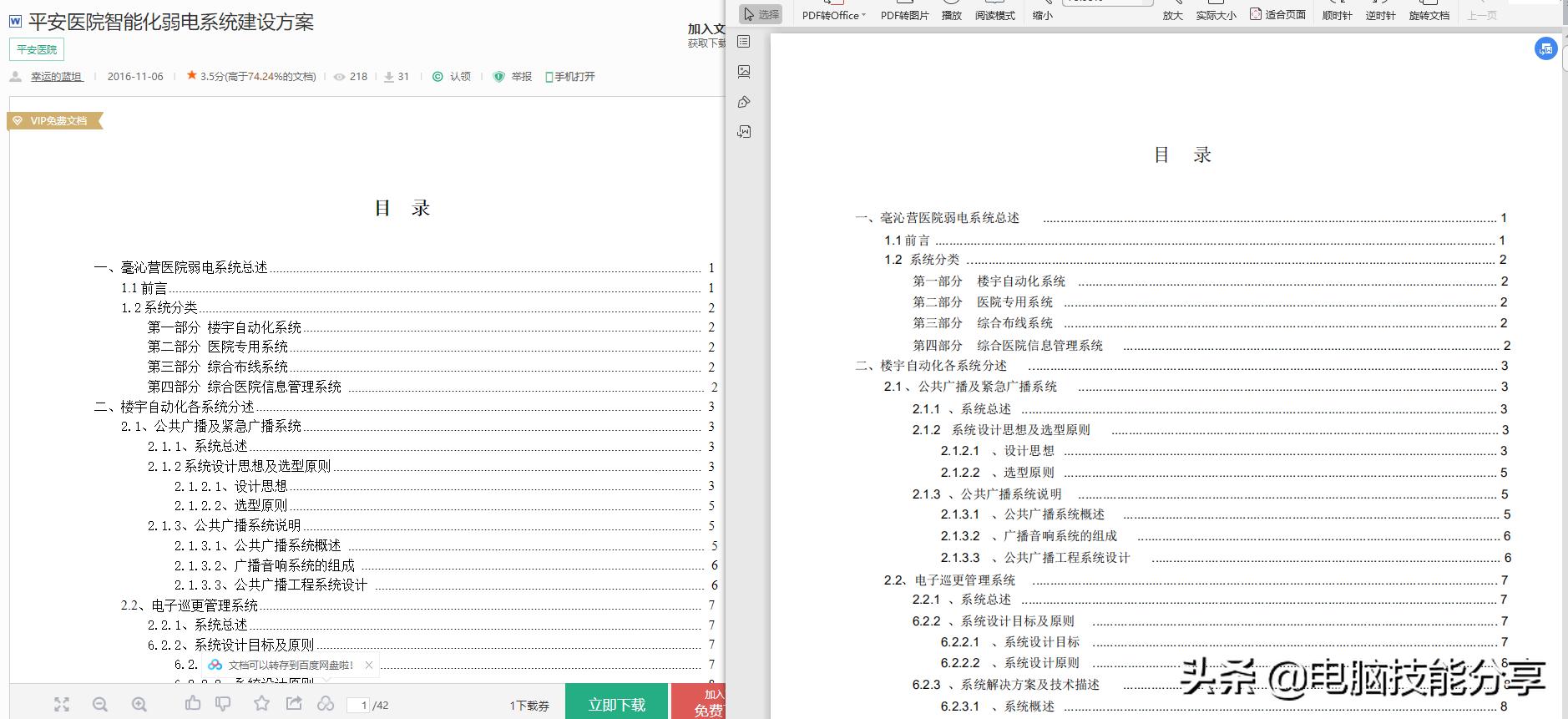Click PDF TOC entry 2.1.2.1 、设计思想

coord(998,451)
